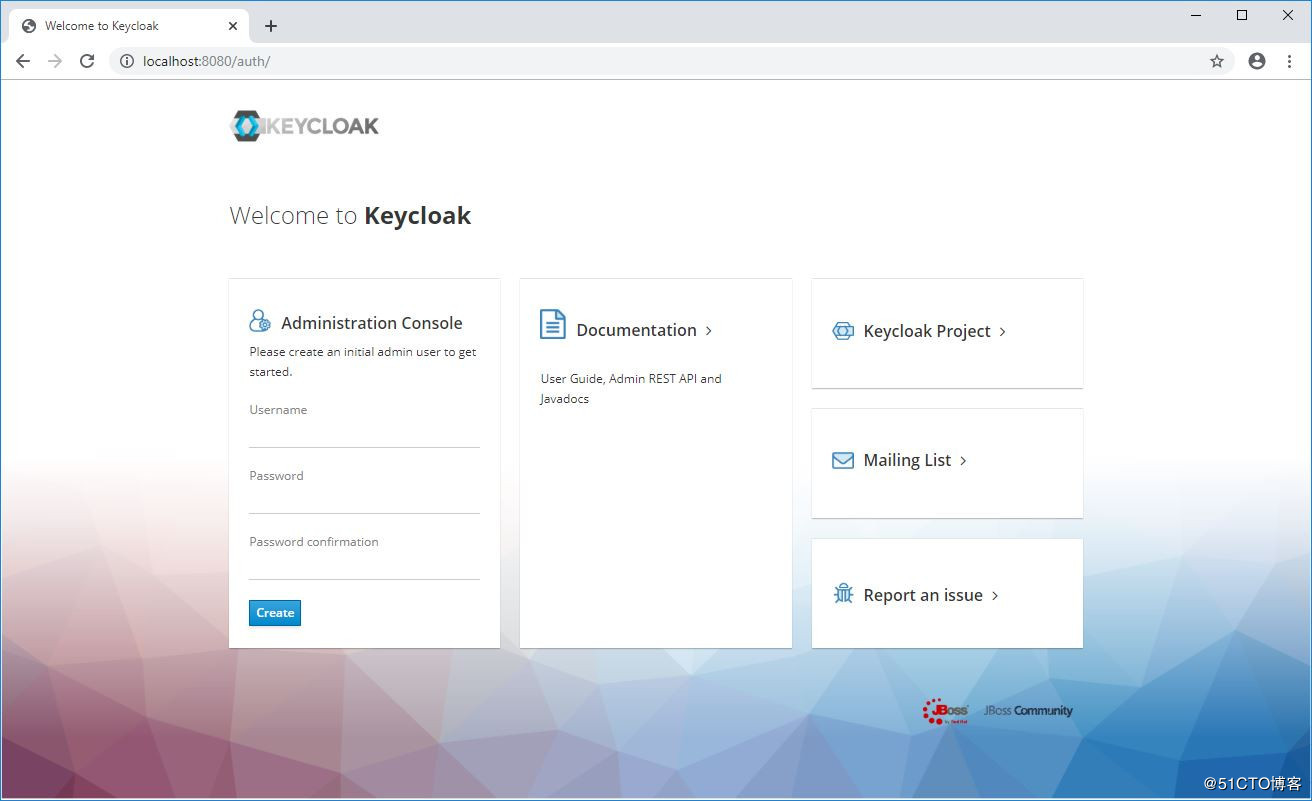Image resolution: width=1312 pixels, height=801 pixels.
Task: View site information icon in address bar
Action: tap(127, 61)
